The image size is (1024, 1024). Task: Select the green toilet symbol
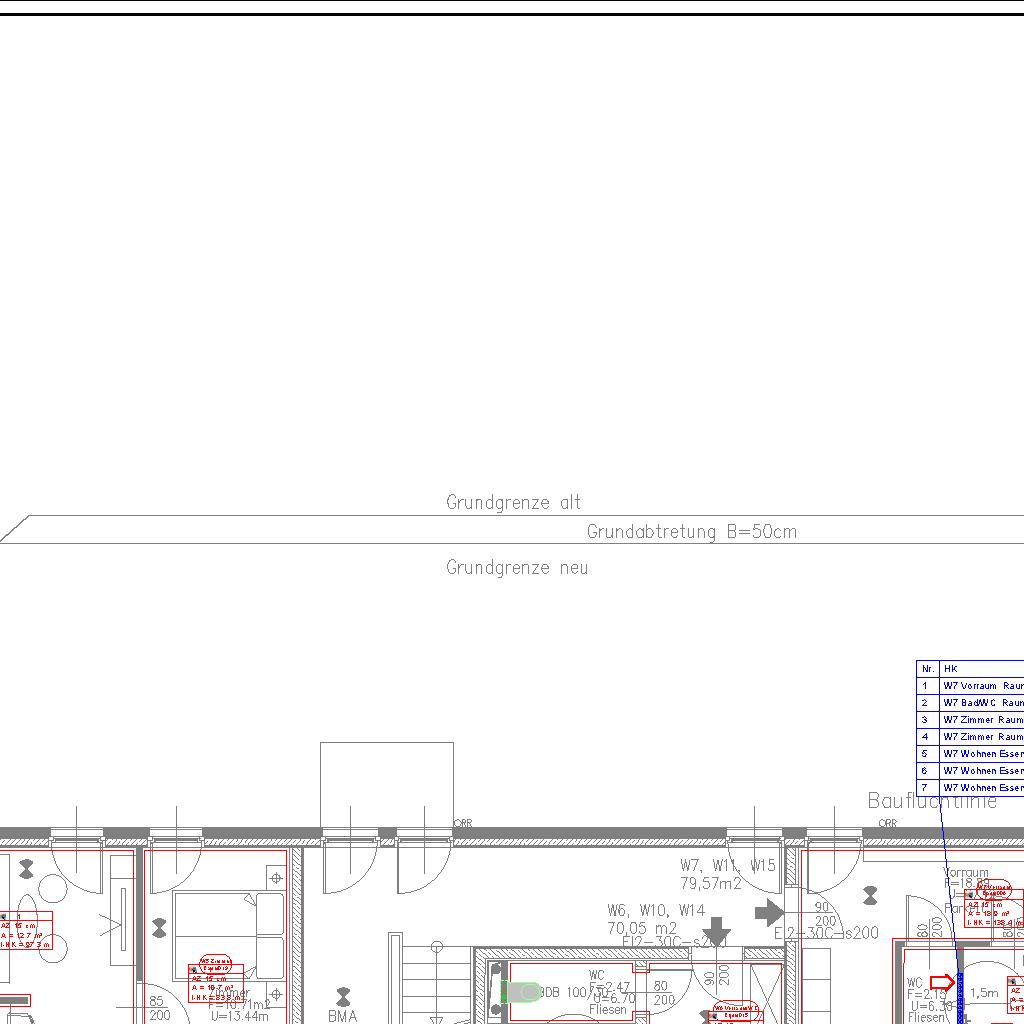coord(521,992)
